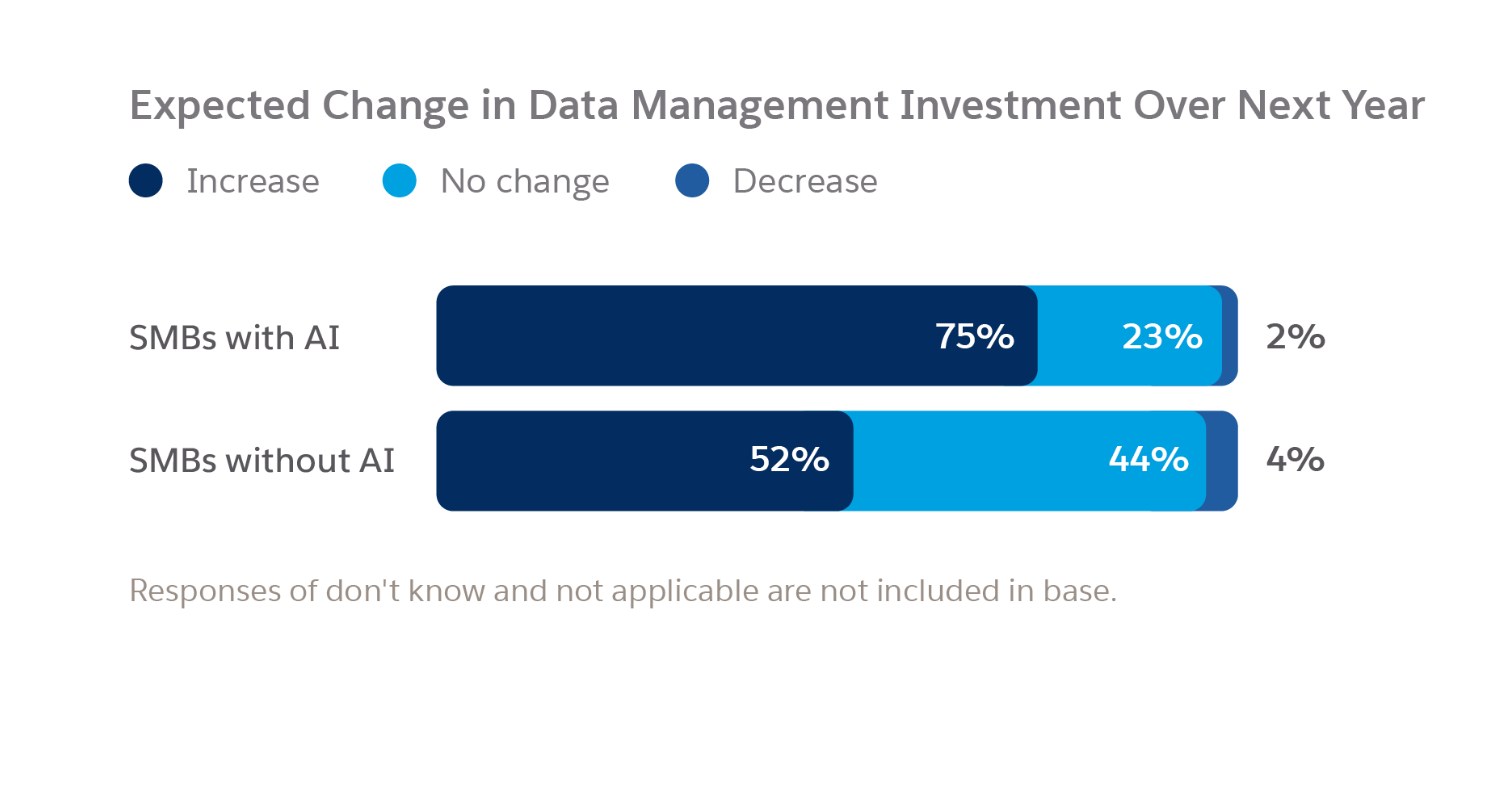Click the SMBs without AI row label
Image resolution: width=1500 pixels, height=800 pixels.
point(262,460)
